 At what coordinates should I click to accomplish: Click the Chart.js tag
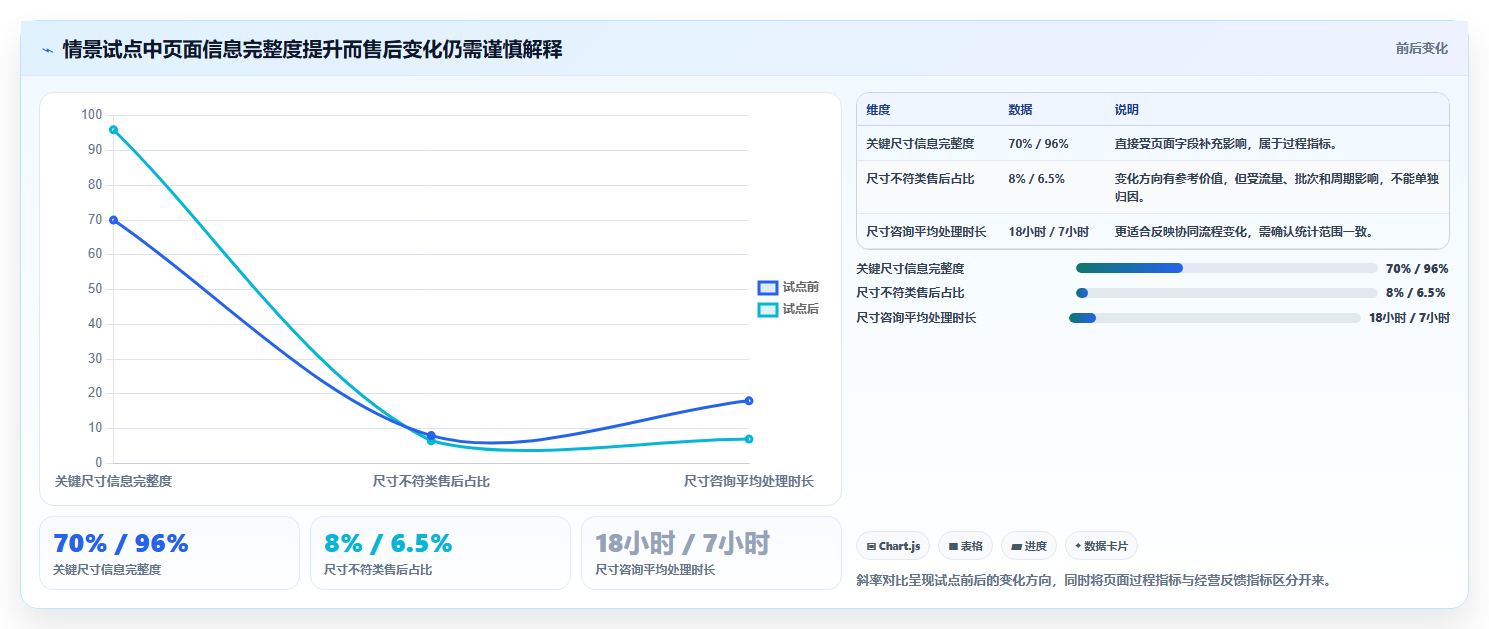click(x=893, y=546)
